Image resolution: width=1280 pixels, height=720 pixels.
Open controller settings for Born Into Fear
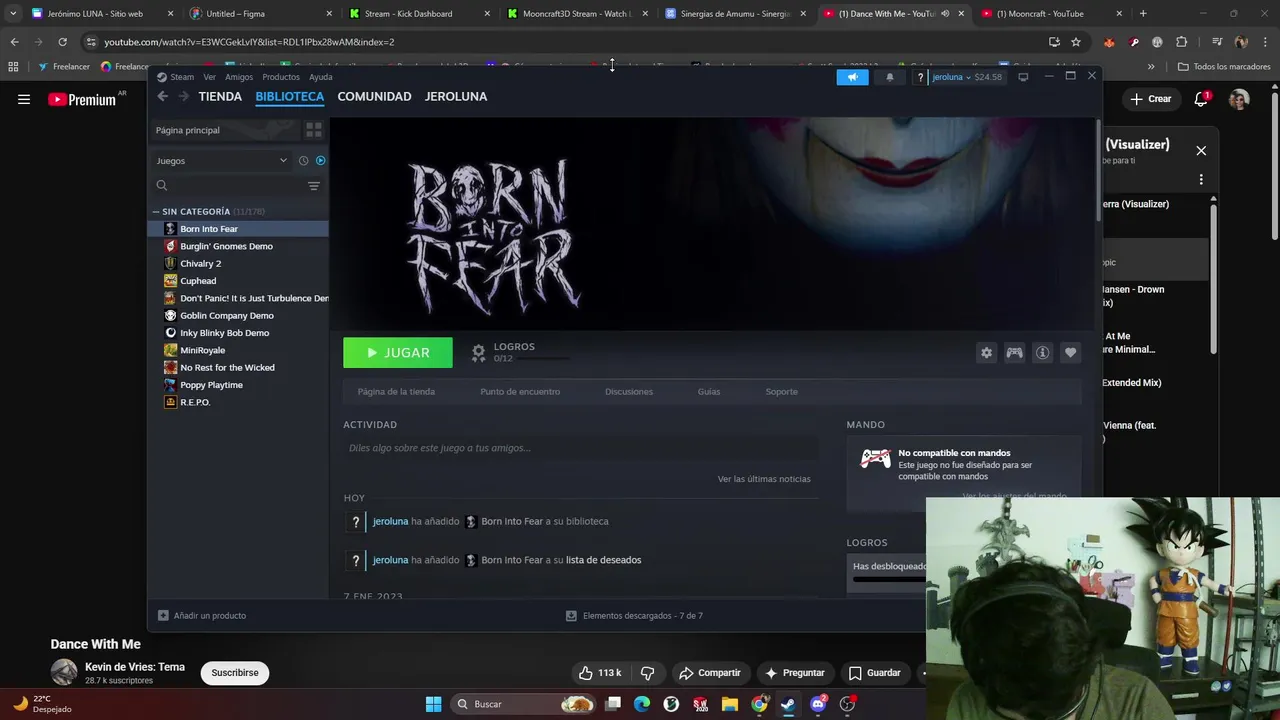click(1014, 353)
